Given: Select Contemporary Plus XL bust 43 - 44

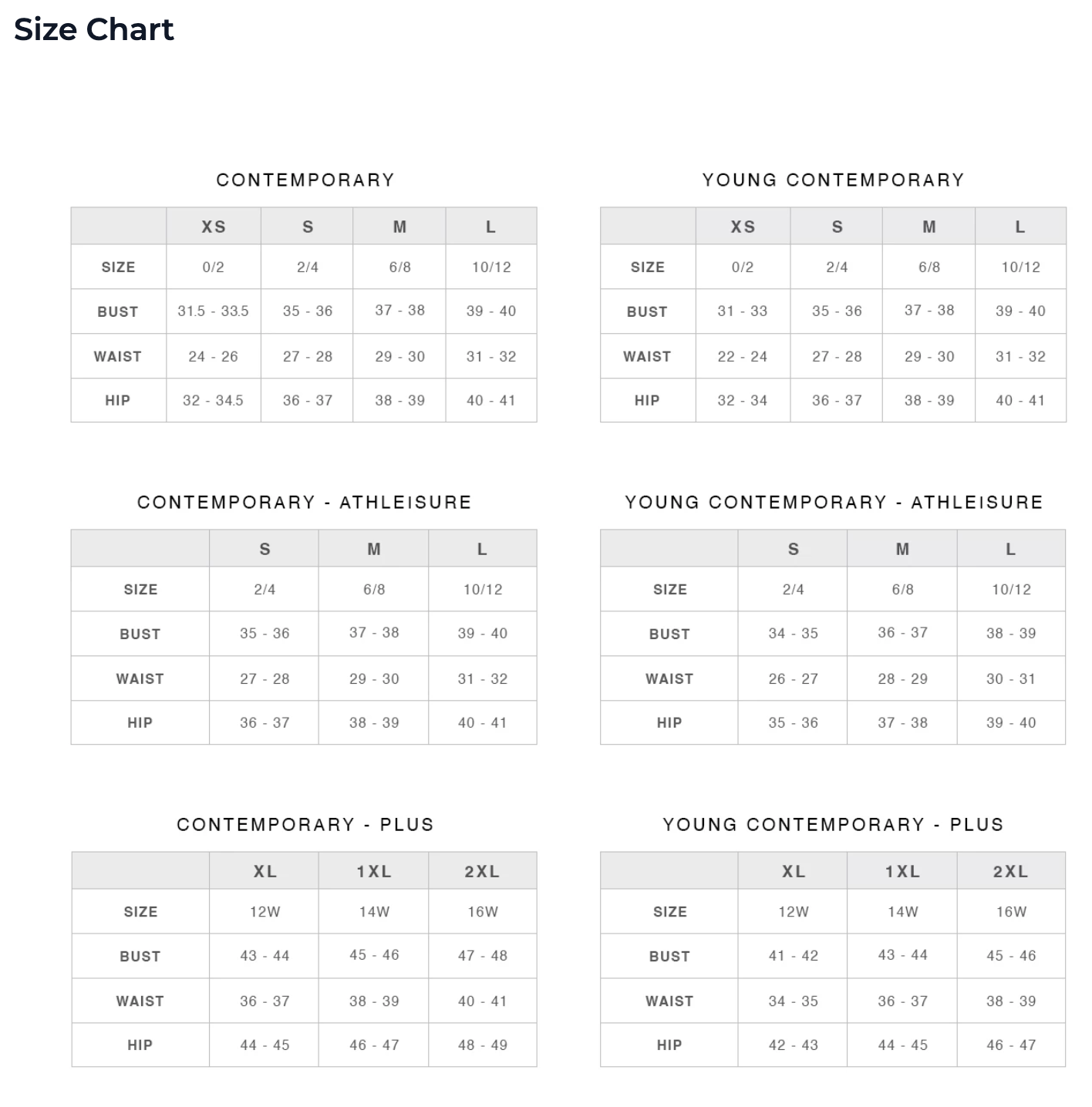Looking at the screenshot, I should tap(265, 955).
